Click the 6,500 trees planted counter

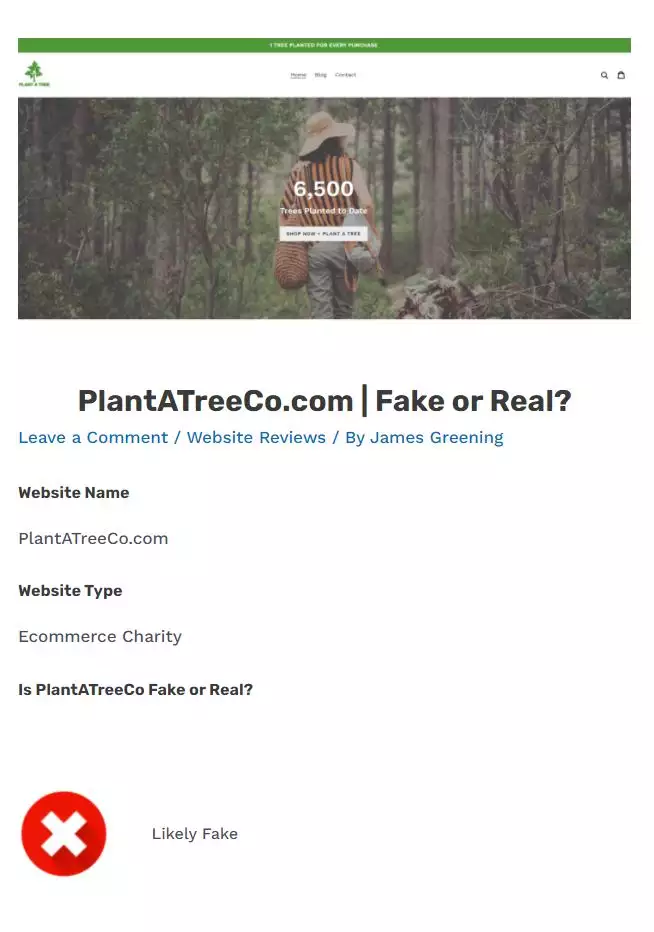[323, 189]
